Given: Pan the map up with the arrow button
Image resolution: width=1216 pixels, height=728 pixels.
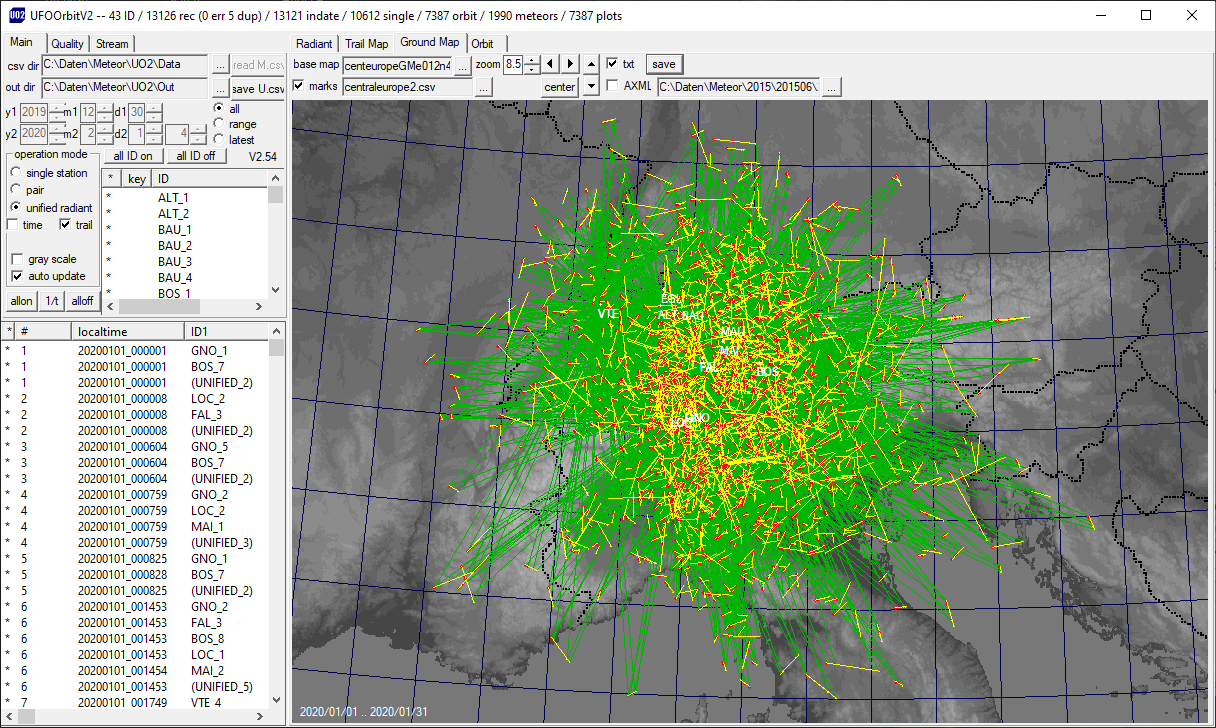Looking at the screenshot, I should (591, 64).
